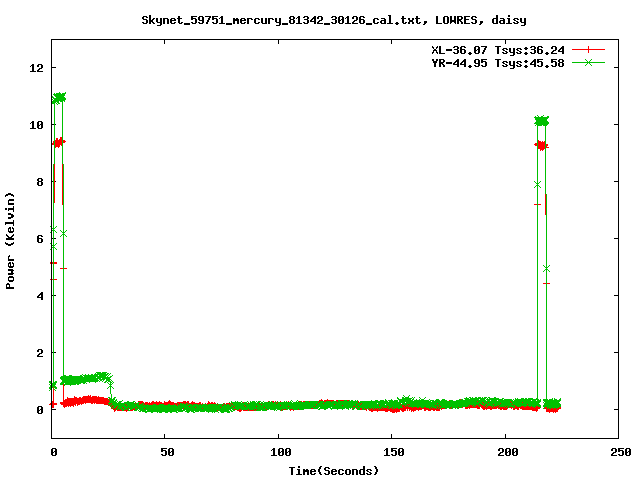The width and height of the screenshot is (640, 480).
Task: Click the green YR cal peak near 11 Kelvin
Action: pos(59,98)
